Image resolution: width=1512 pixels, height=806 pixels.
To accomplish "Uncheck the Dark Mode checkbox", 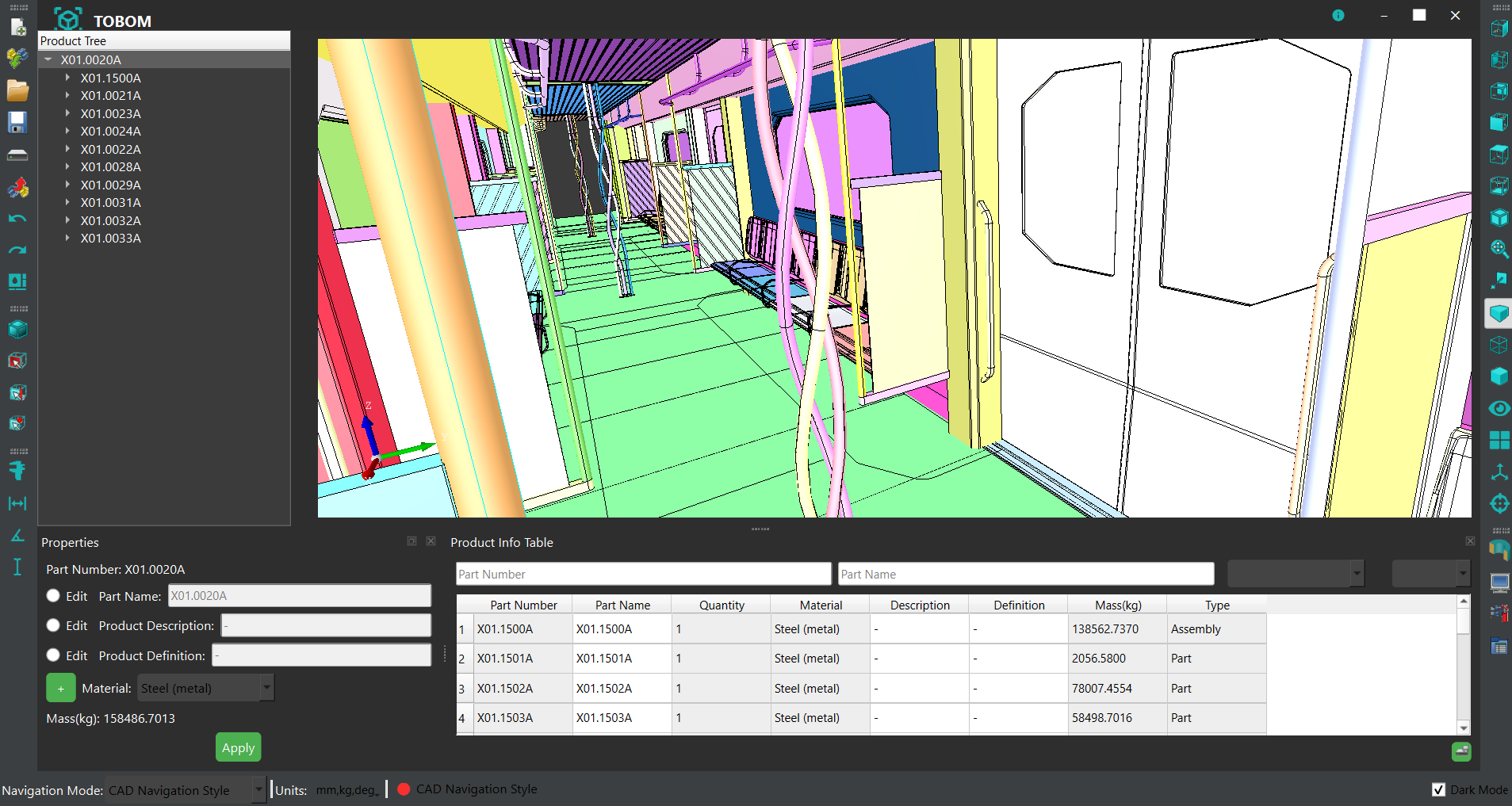I will [x=1438, y=789].
